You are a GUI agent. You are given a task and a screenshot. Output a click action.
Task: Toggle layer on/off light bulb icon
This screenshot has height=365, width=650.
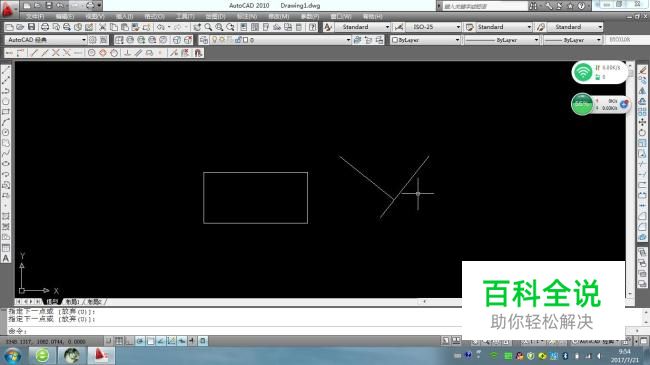coord(215,40)
